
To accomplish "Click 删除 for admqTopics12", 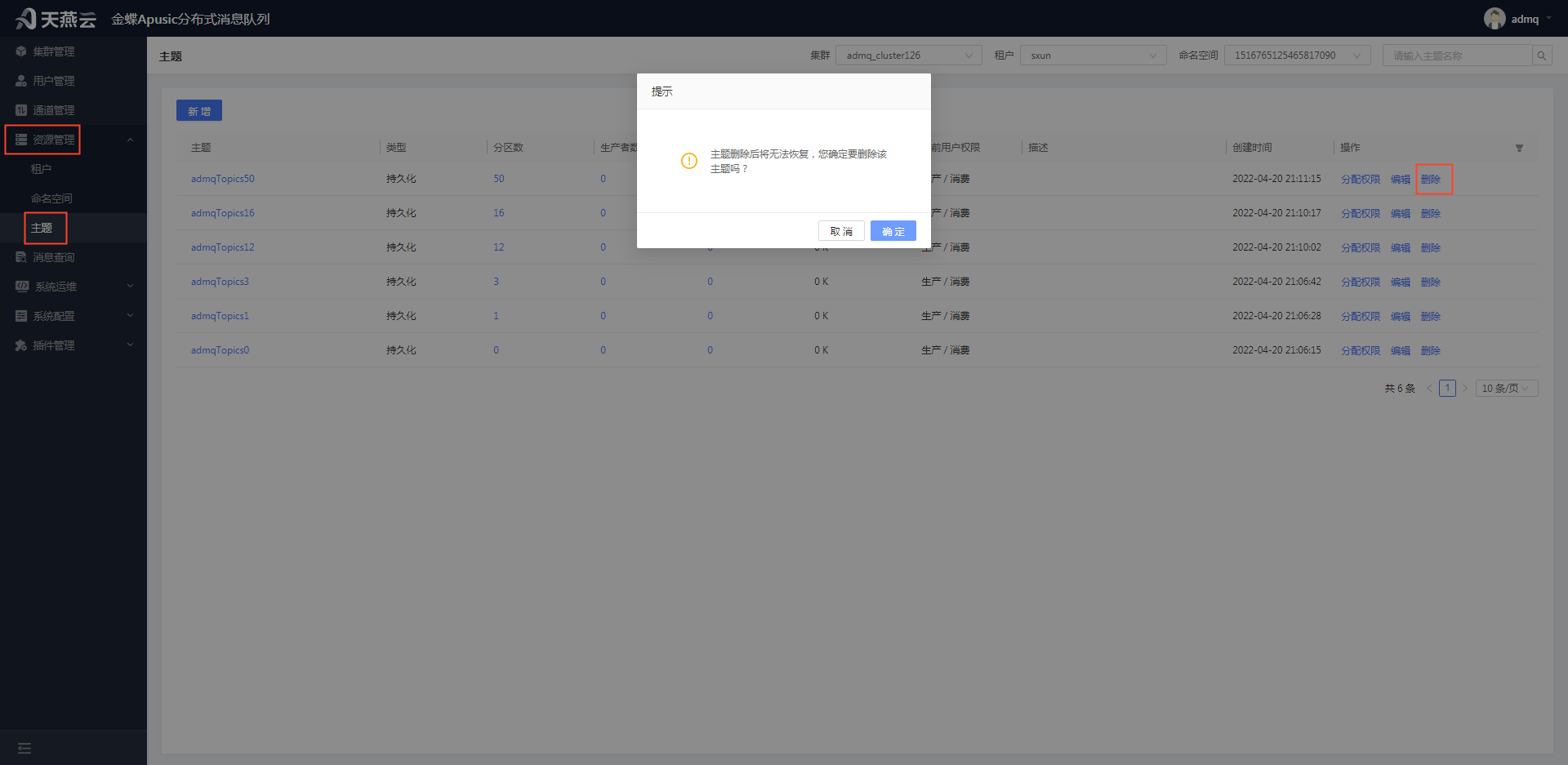I will 1431,247.
